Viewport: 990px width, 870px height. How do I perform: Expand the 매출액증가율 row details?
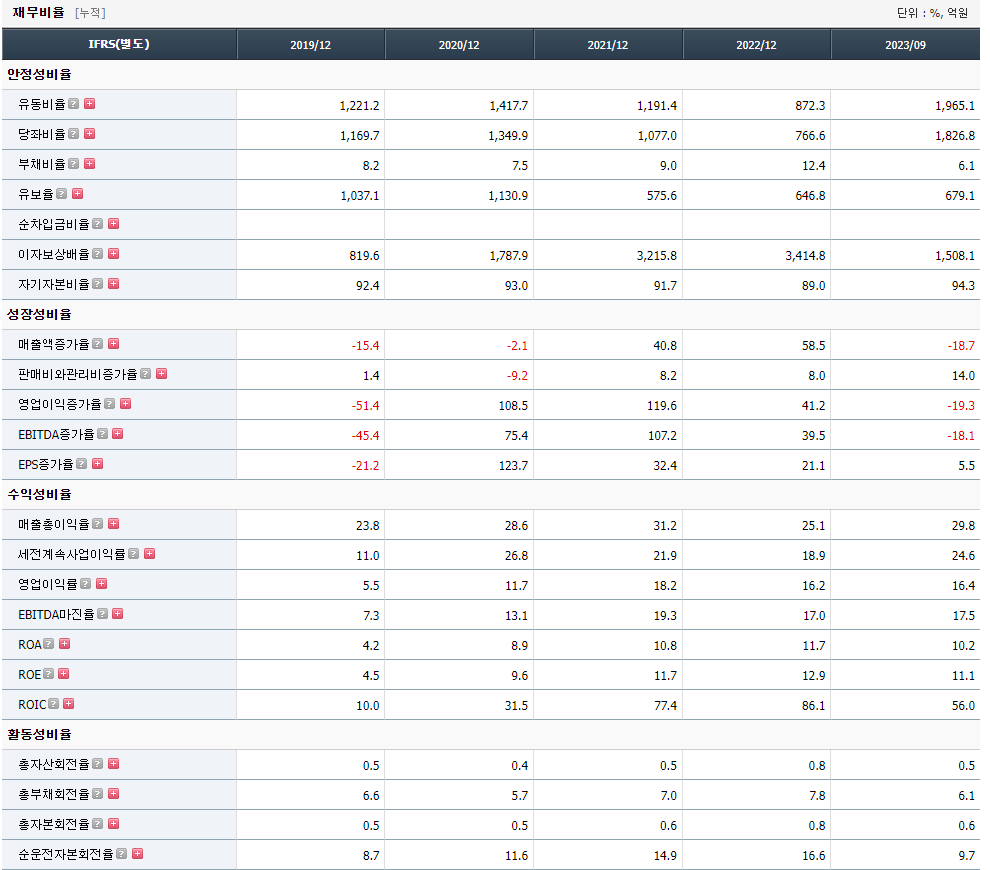point(114,343)
